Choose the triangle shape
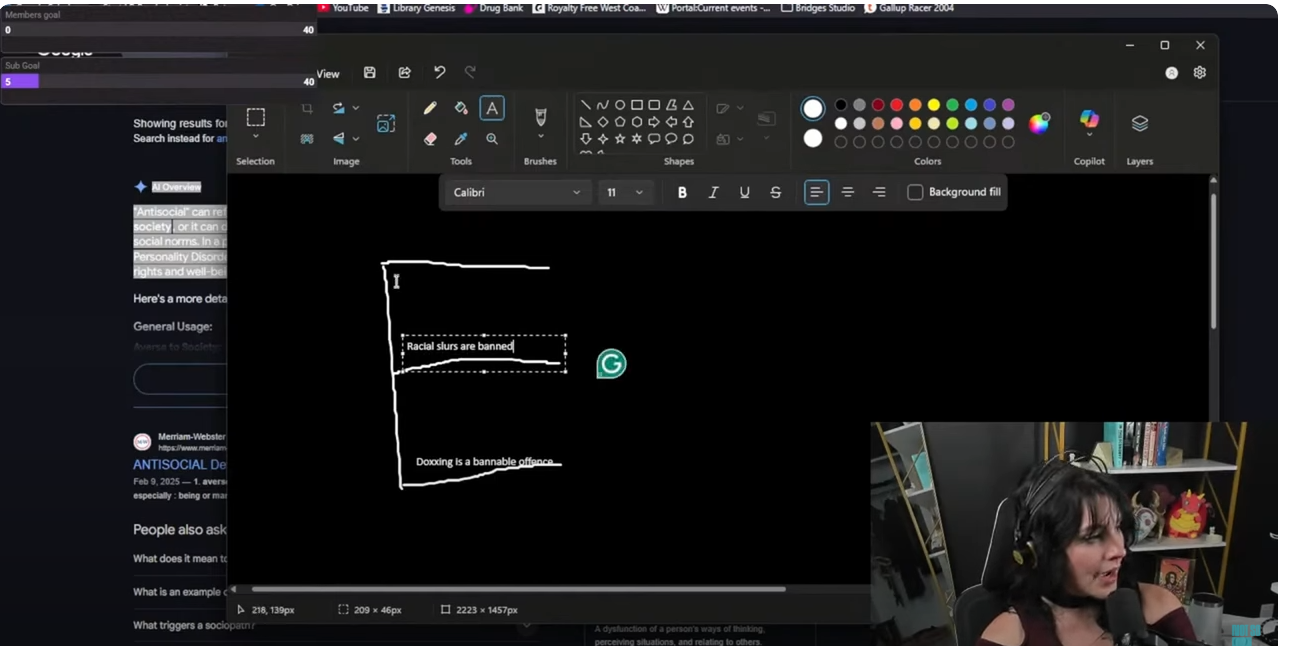 click(x=688, y=105)
